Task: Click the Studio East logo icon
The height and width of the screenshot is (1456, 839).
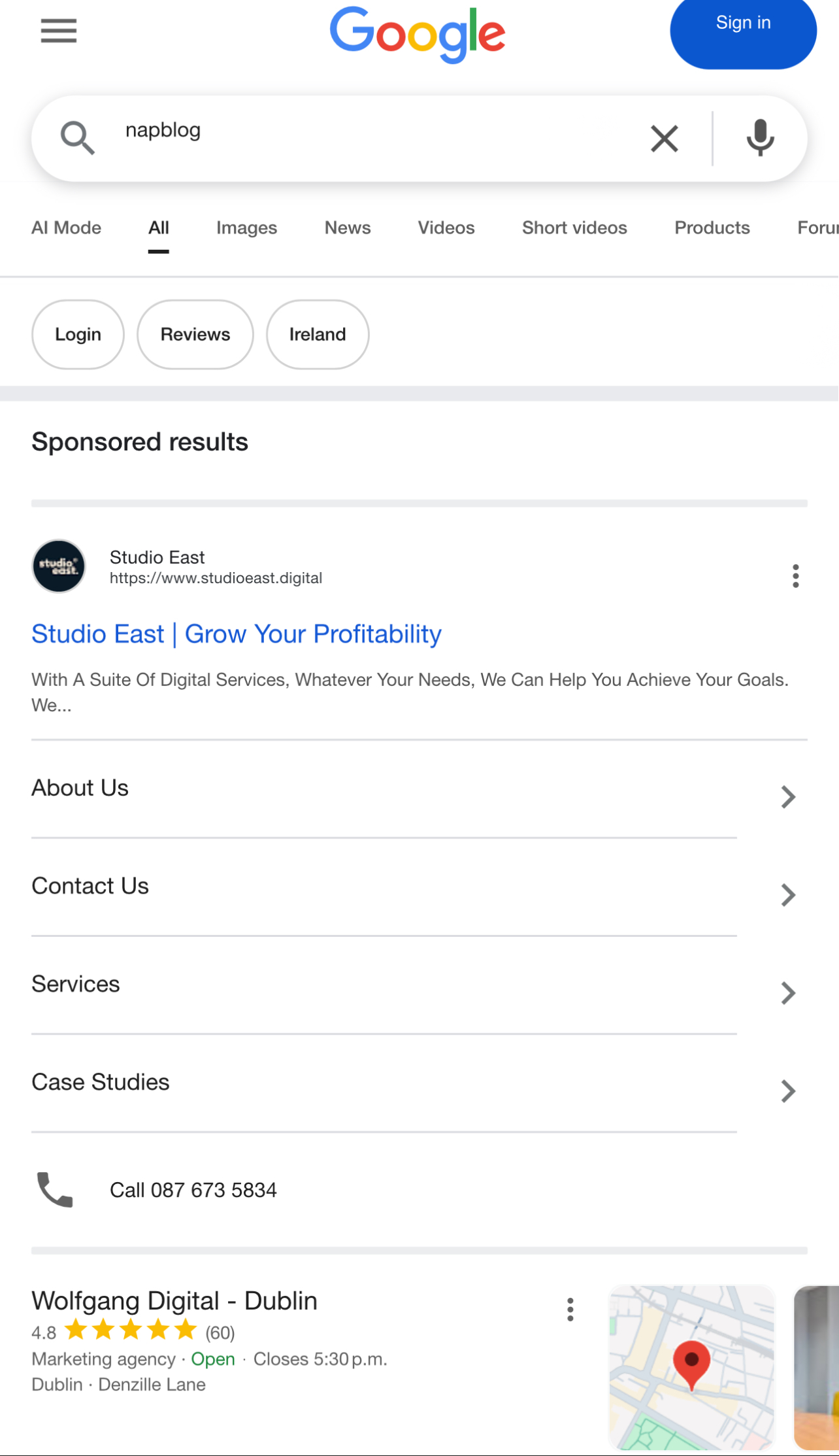Action: (59, 566)
